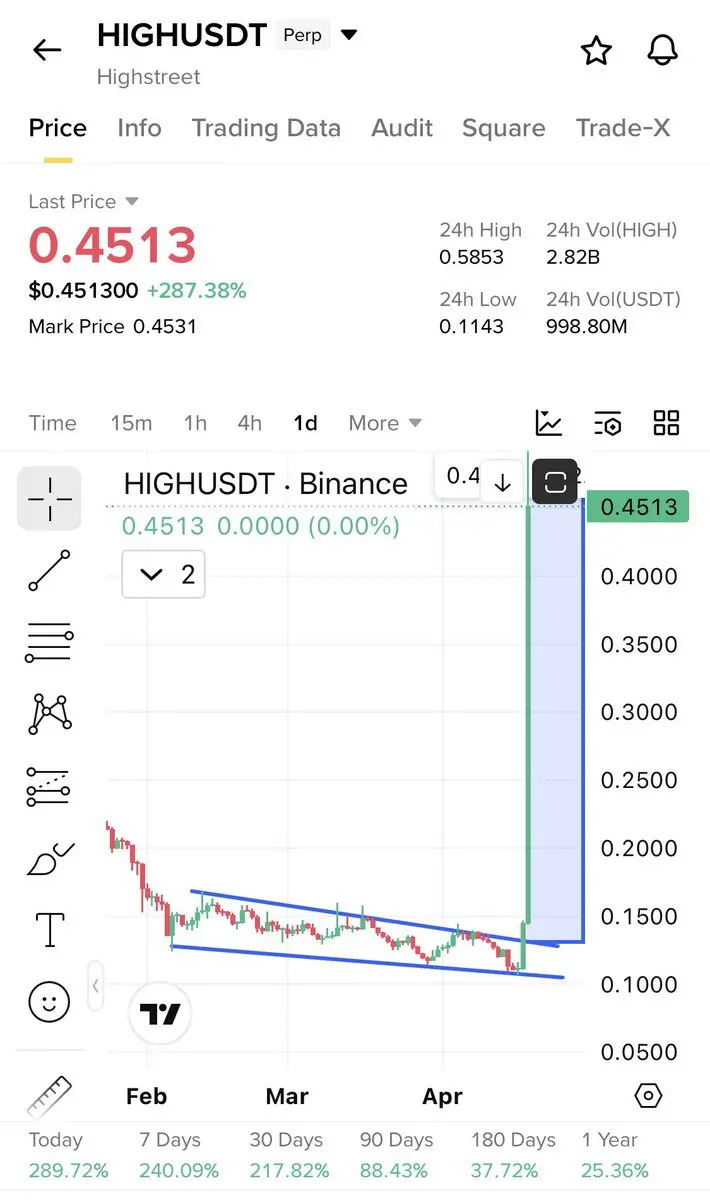Viewport: 710px width, 1200px height.
Task: Click the blue long position box on chart
Action: (555, 720)
